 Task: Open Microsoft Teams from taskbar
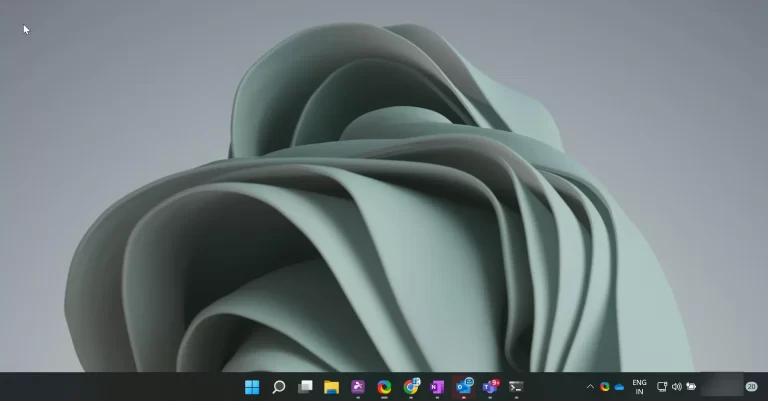[x=490, y=387]
